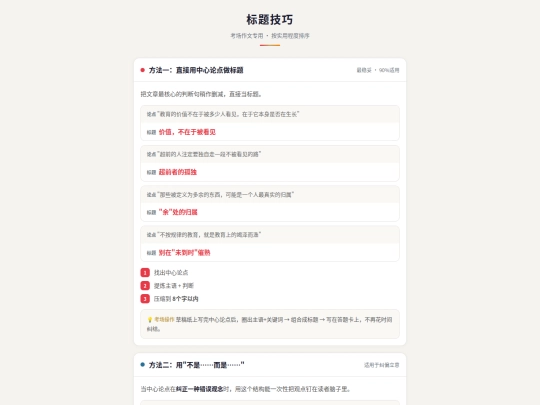
Task: Click the quote beginning 超前的人注定
Action: click(x=209, y=154)
